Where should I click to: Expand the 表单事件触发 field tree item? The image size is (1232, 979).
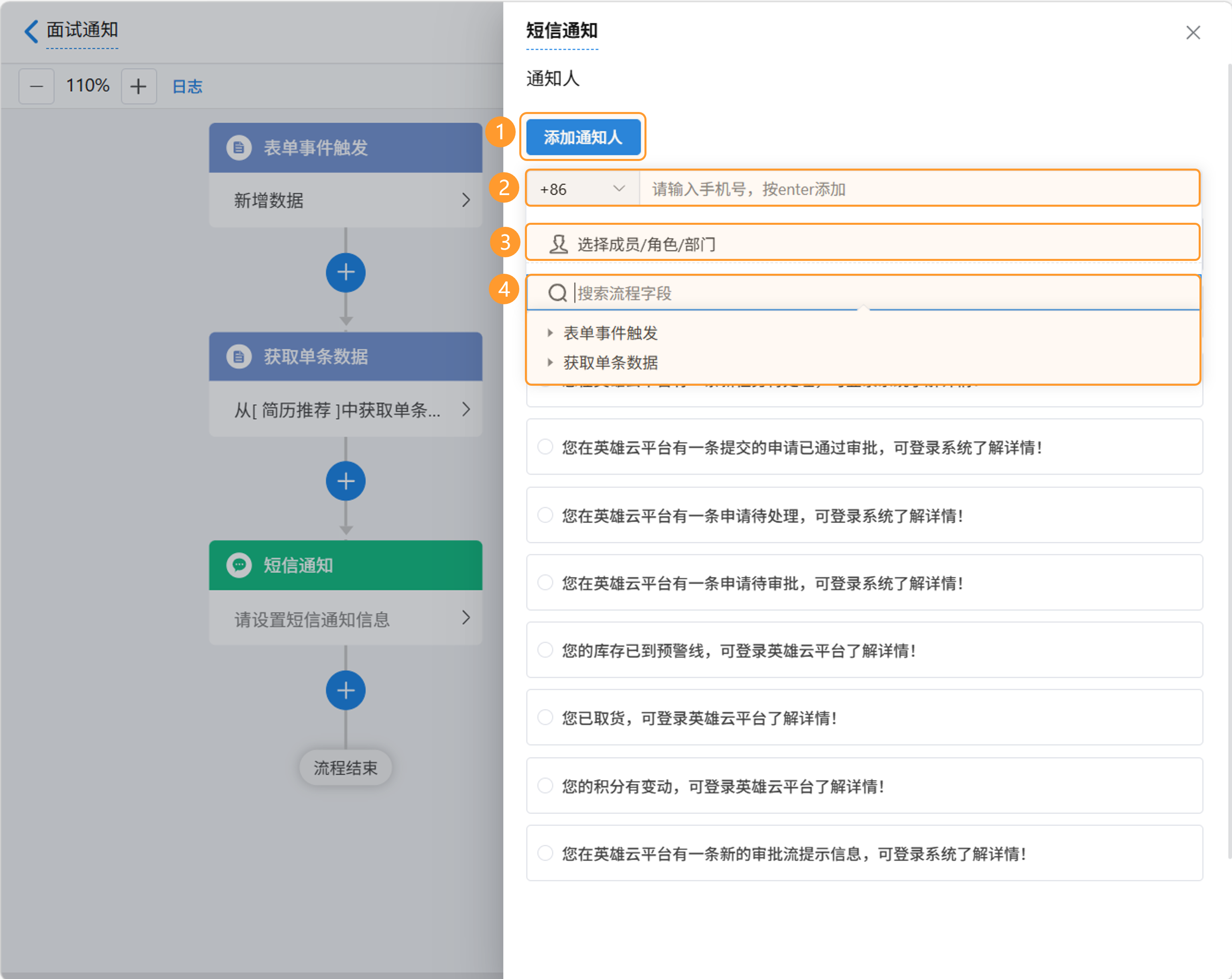(550, 333)
